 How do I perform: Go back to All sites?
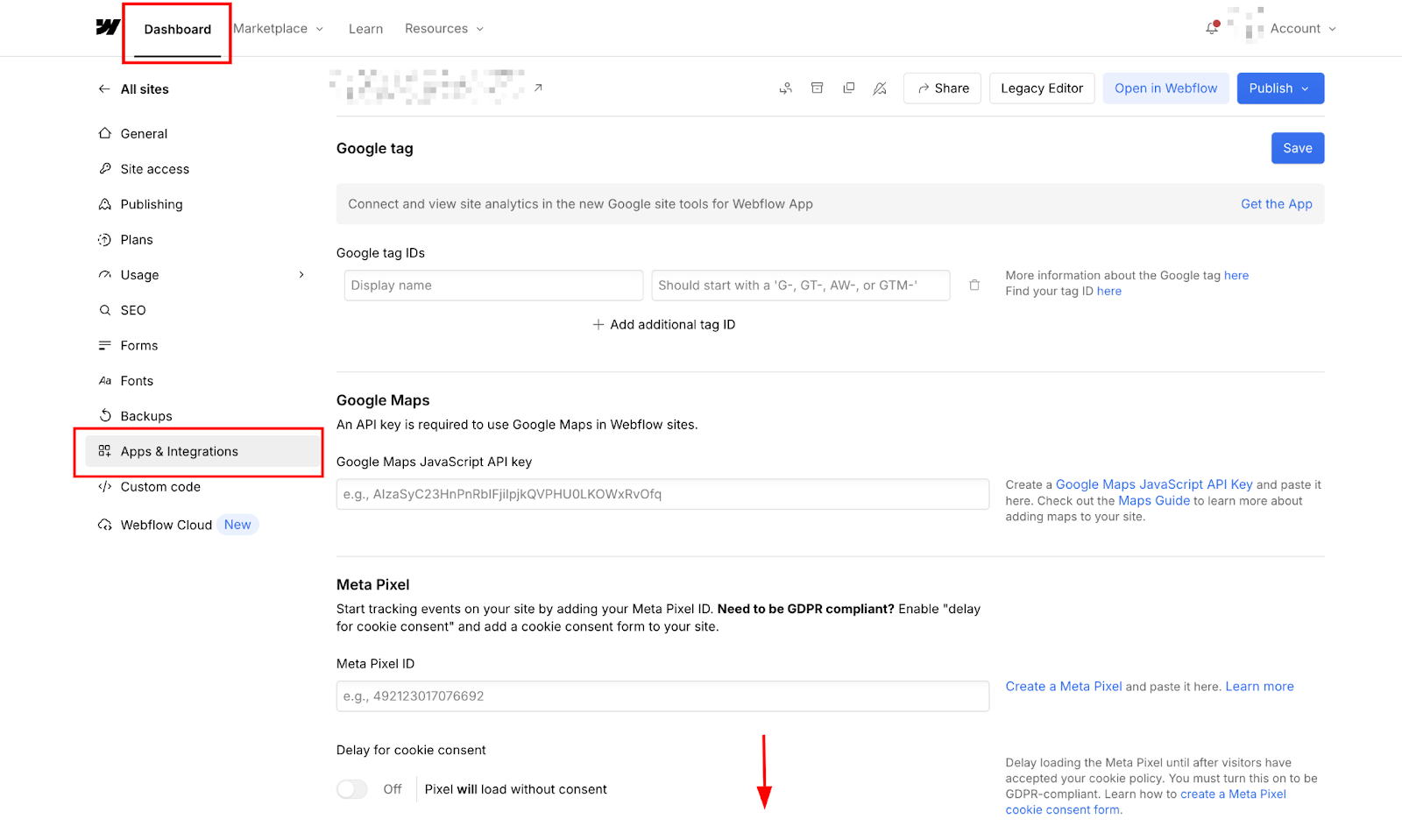point(145,89)
